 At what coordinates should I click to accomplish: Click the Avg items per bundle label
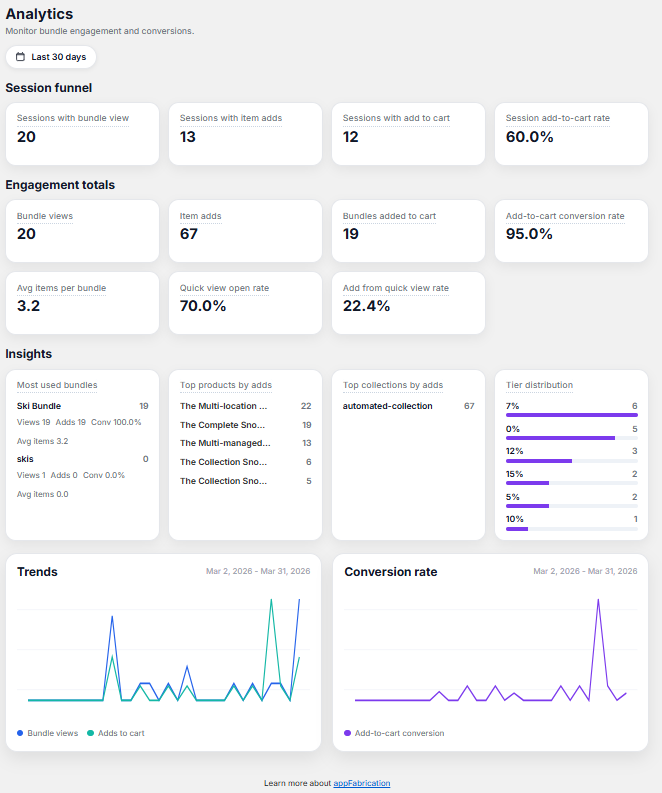[61, 288]
